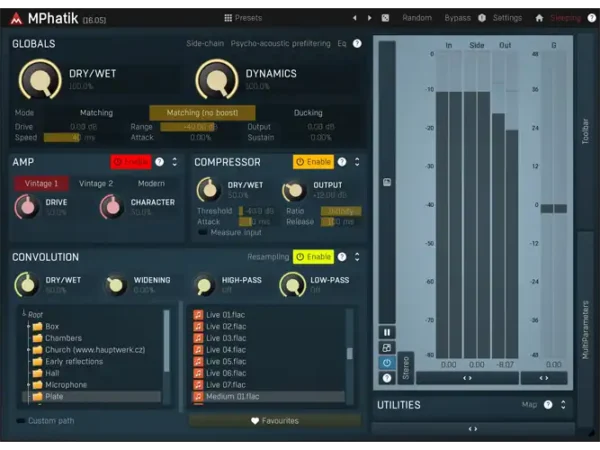
Task: Click the randomize dice icon
Action: pos(385,18)
